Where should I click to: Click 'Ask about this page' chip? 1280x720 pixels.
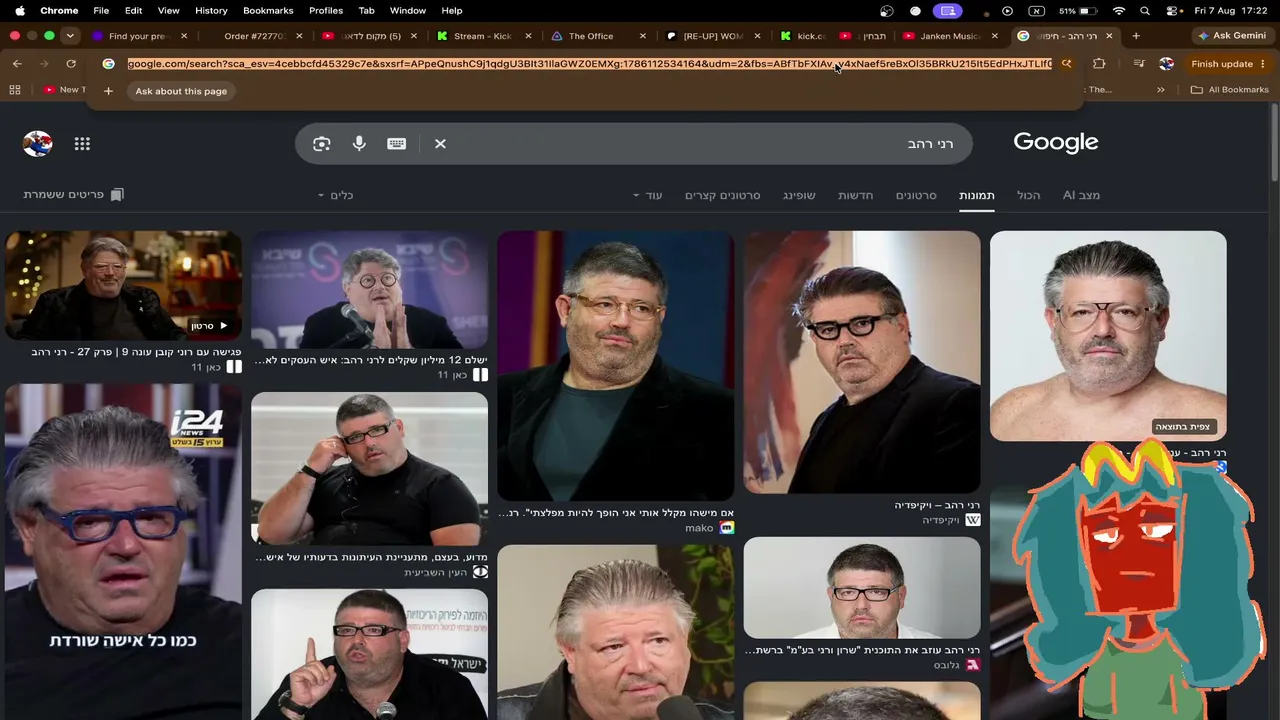(181, 91)
